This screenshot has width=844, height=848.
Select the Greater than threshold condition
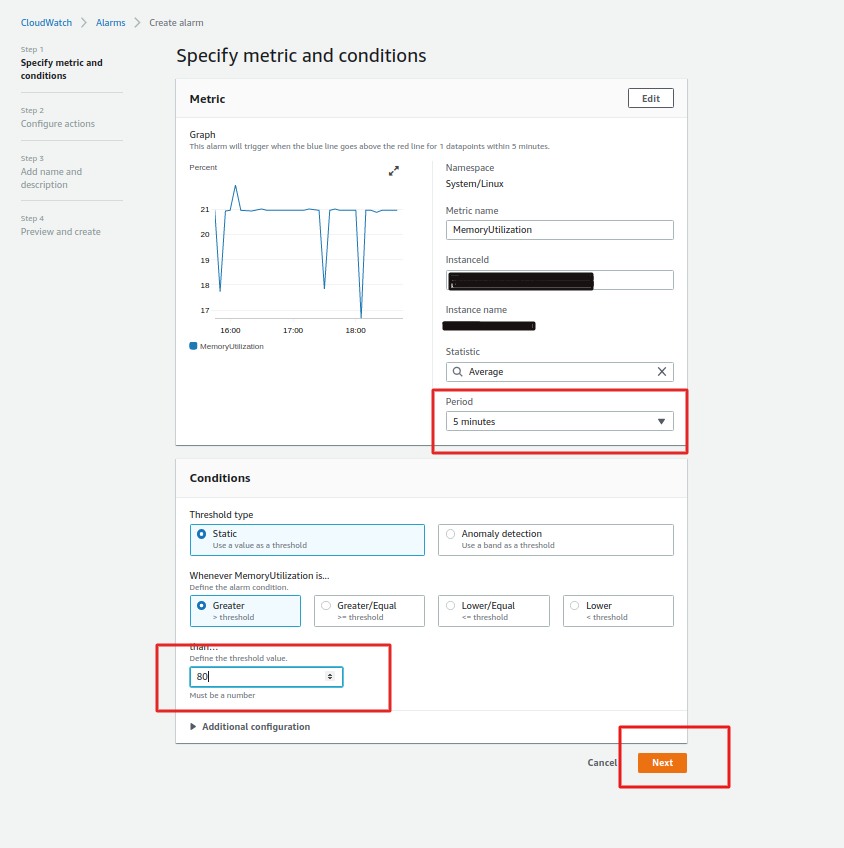(x=202, y=606)
